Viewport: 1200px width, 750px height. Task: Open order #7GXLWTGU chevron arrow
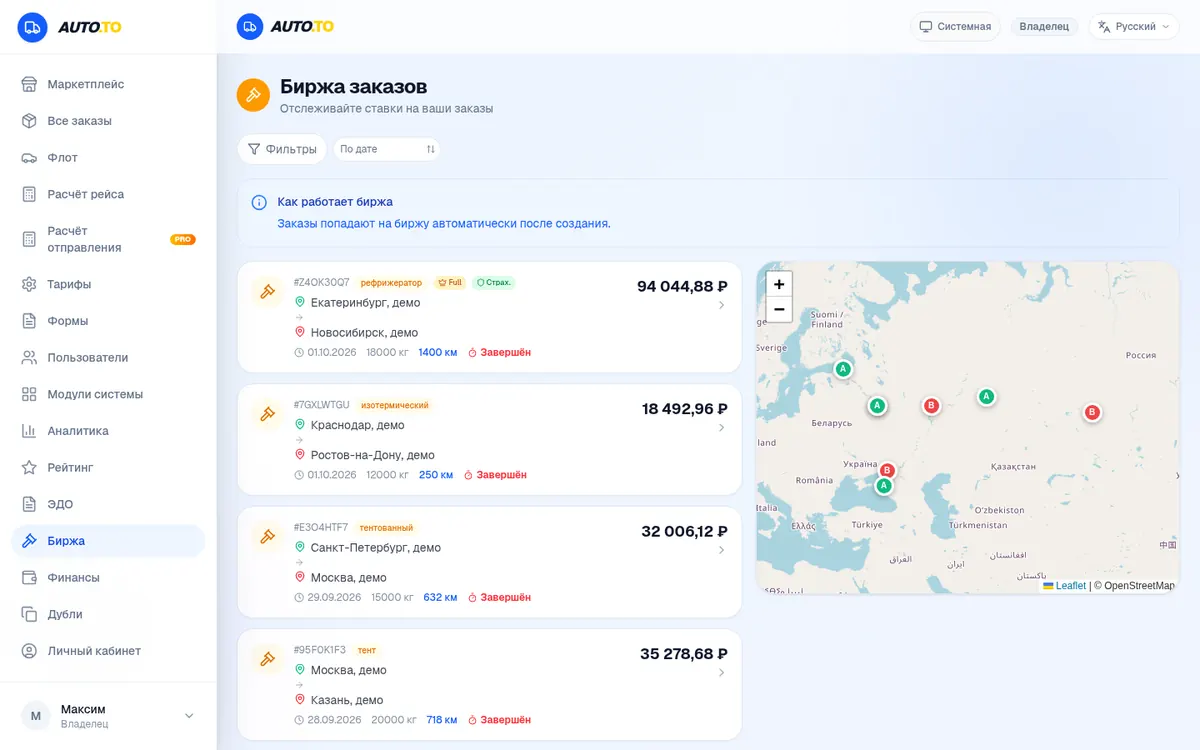click(x=722, y=428)
